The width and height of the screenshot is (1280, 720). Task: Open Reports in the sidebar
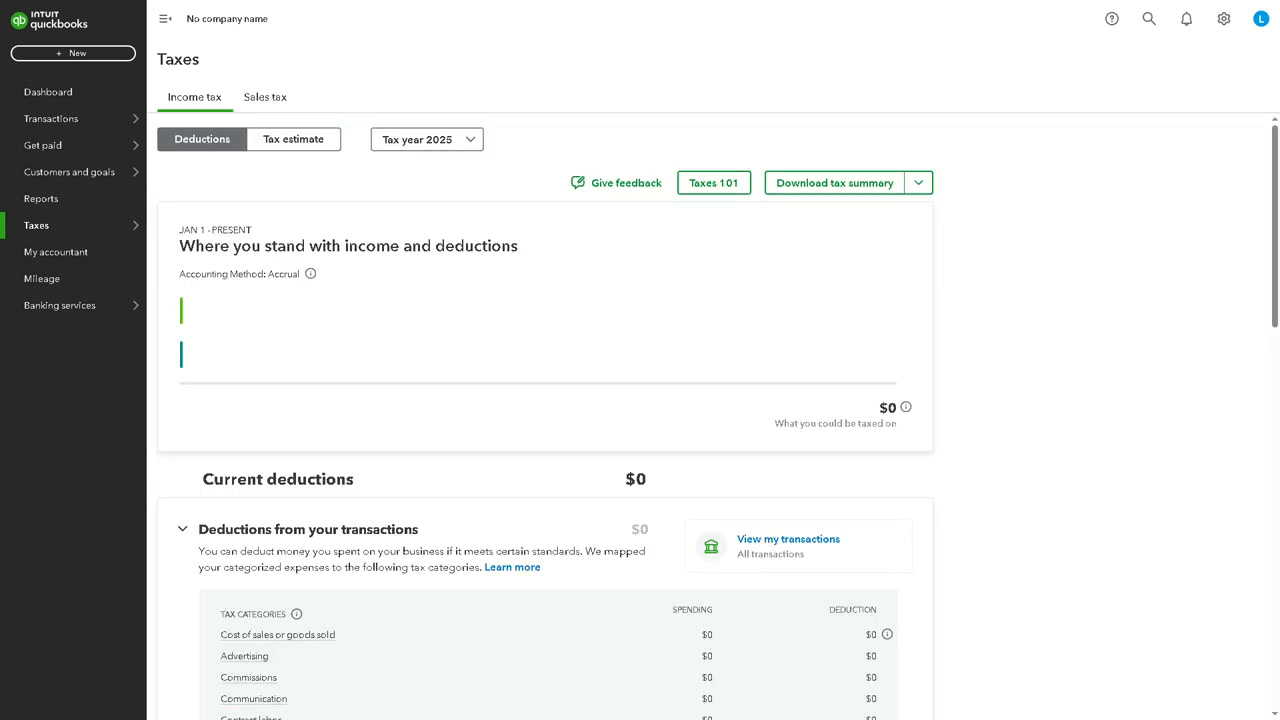click(x=41, y=199)
